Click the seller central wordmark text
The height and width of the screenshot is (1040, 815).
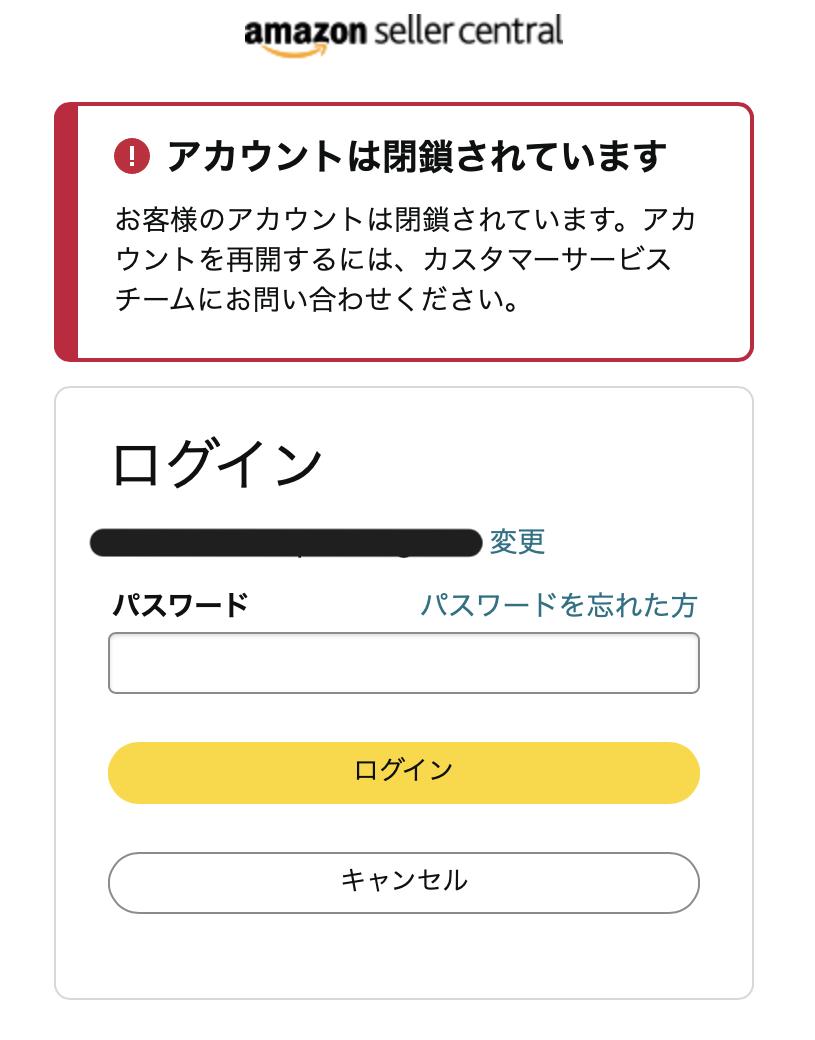click(x=470, y=30)
